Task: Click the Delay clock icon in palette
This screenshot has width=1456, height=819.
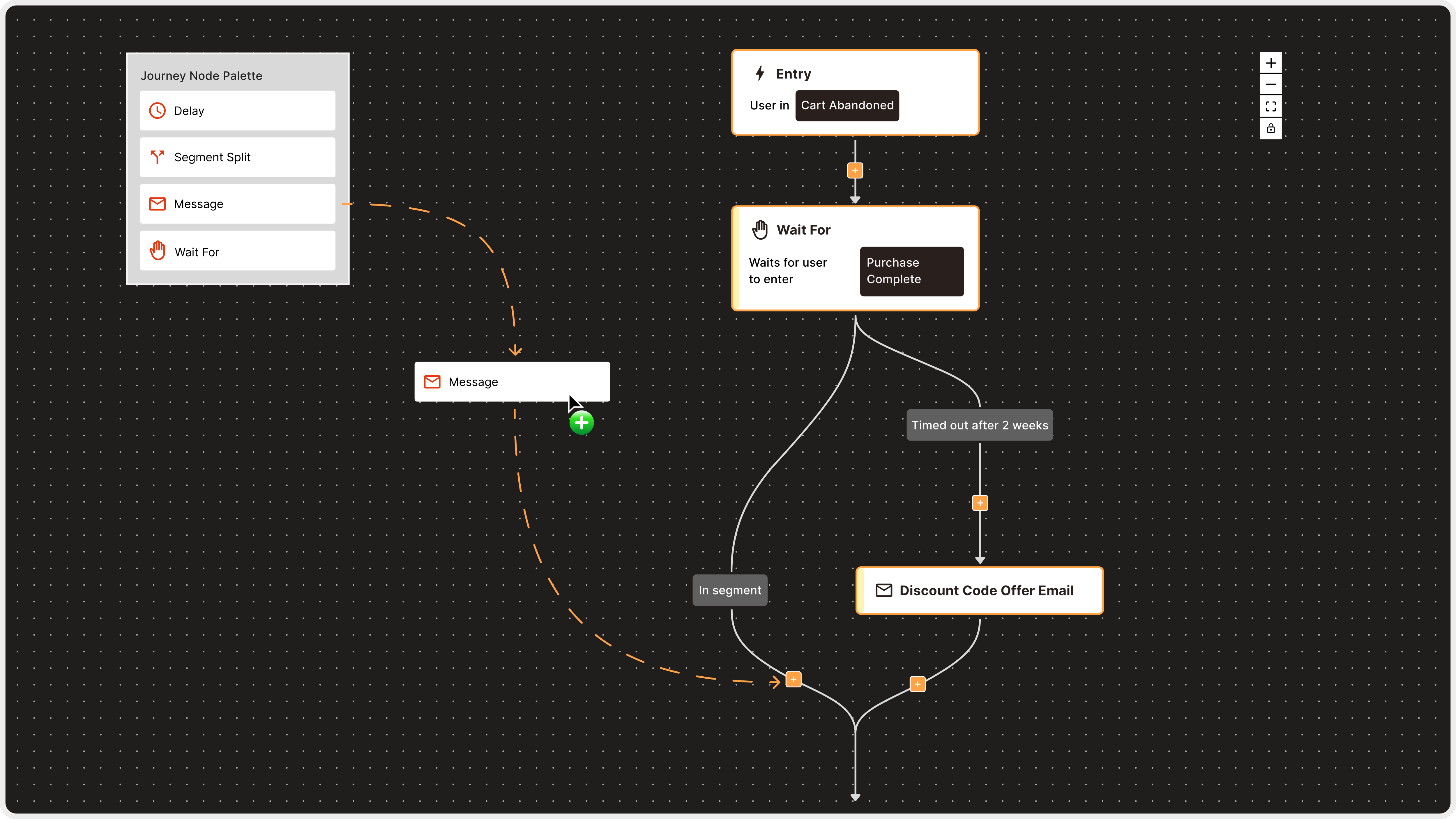Action: click(x=157, y=111)
